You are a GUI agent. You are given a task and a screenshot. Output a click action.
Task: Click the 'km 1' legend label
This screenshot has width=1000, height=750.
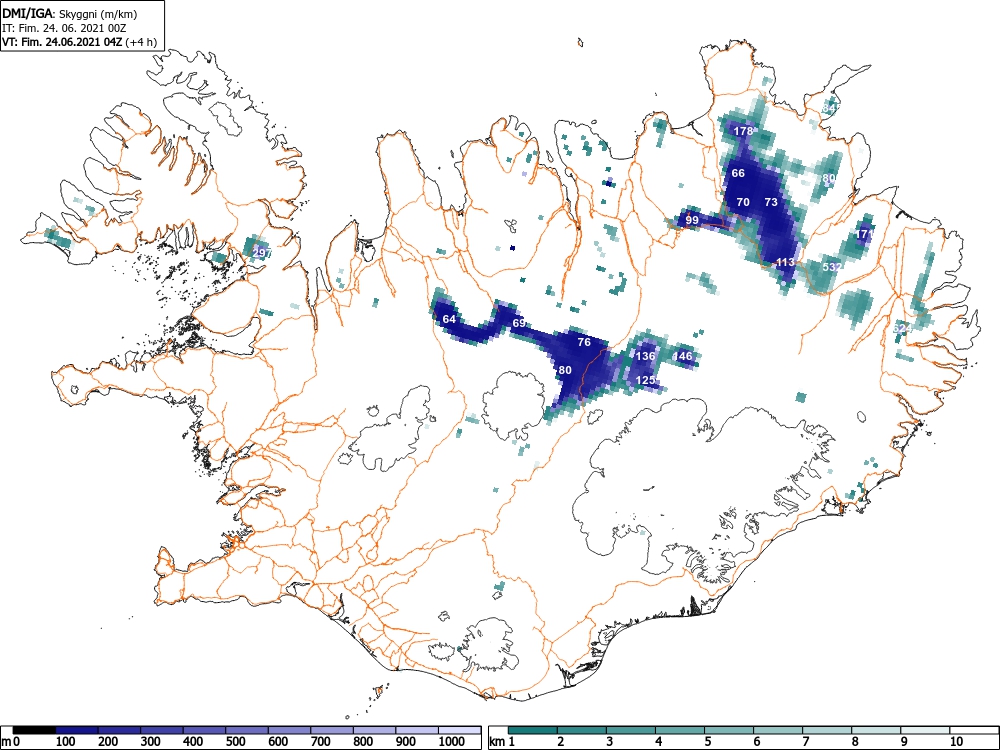coord(502,742)
